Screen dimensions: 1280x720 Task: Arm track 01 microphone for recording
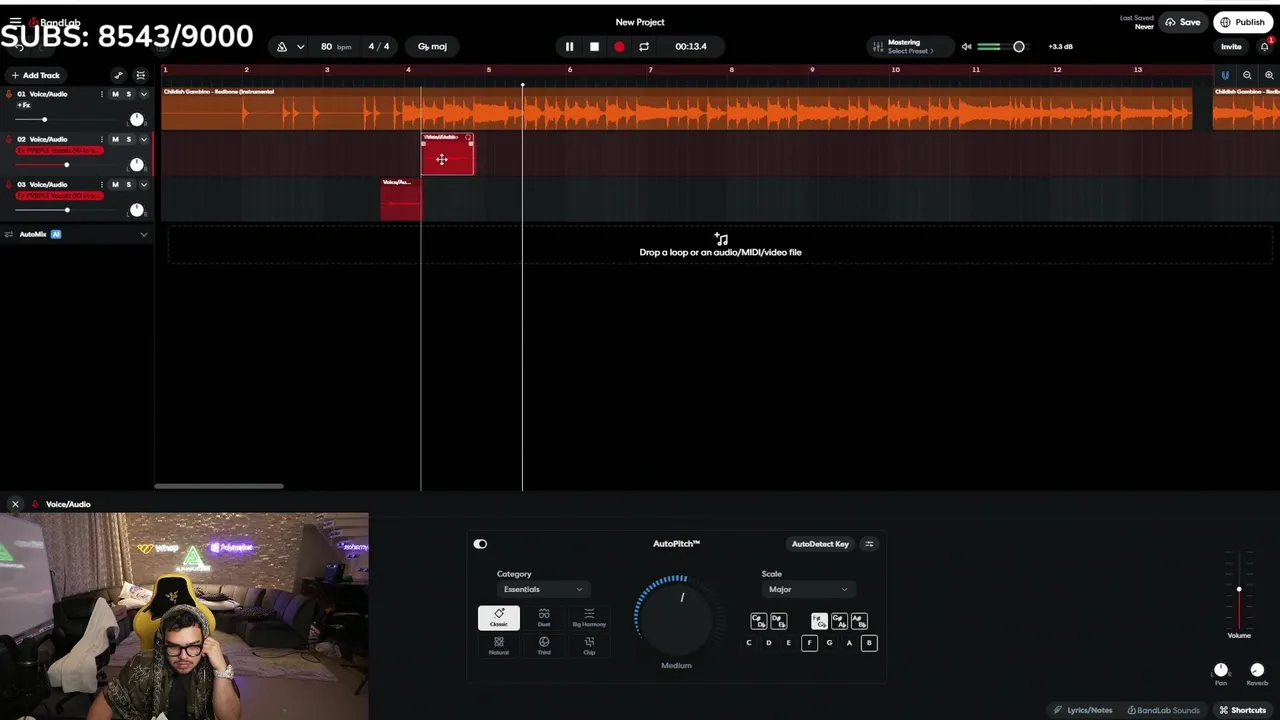click(8, 94)
